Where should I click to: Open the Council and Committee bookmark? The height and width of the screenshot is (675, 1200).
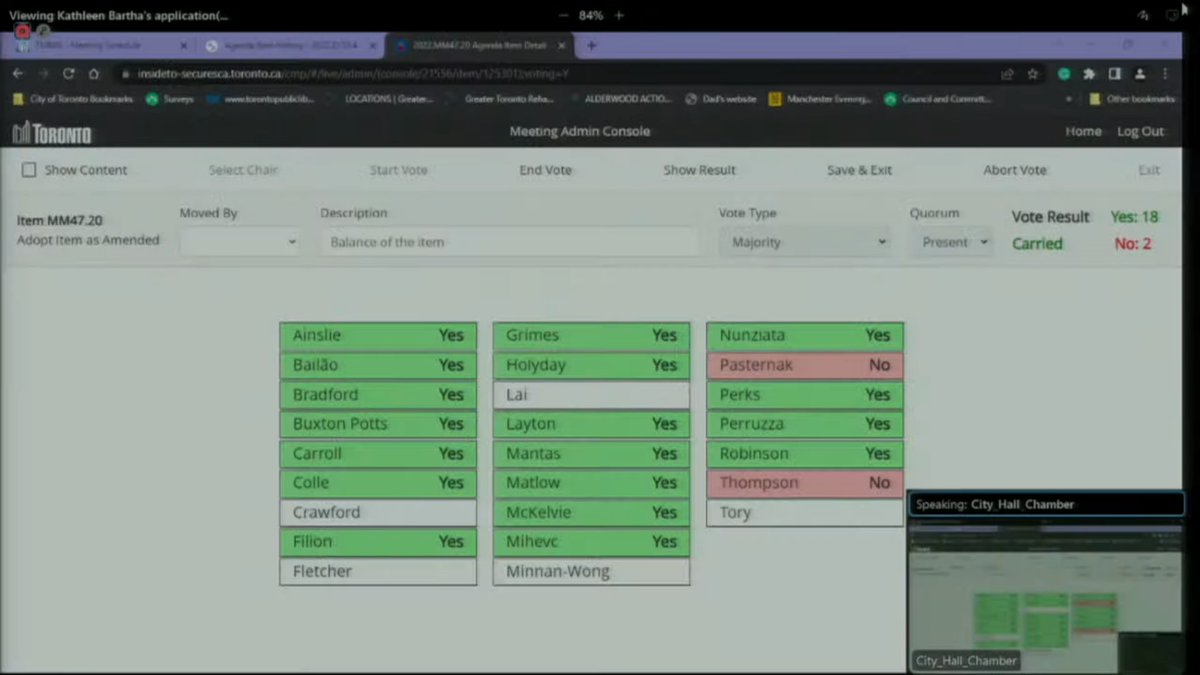(x=937, y=99)
